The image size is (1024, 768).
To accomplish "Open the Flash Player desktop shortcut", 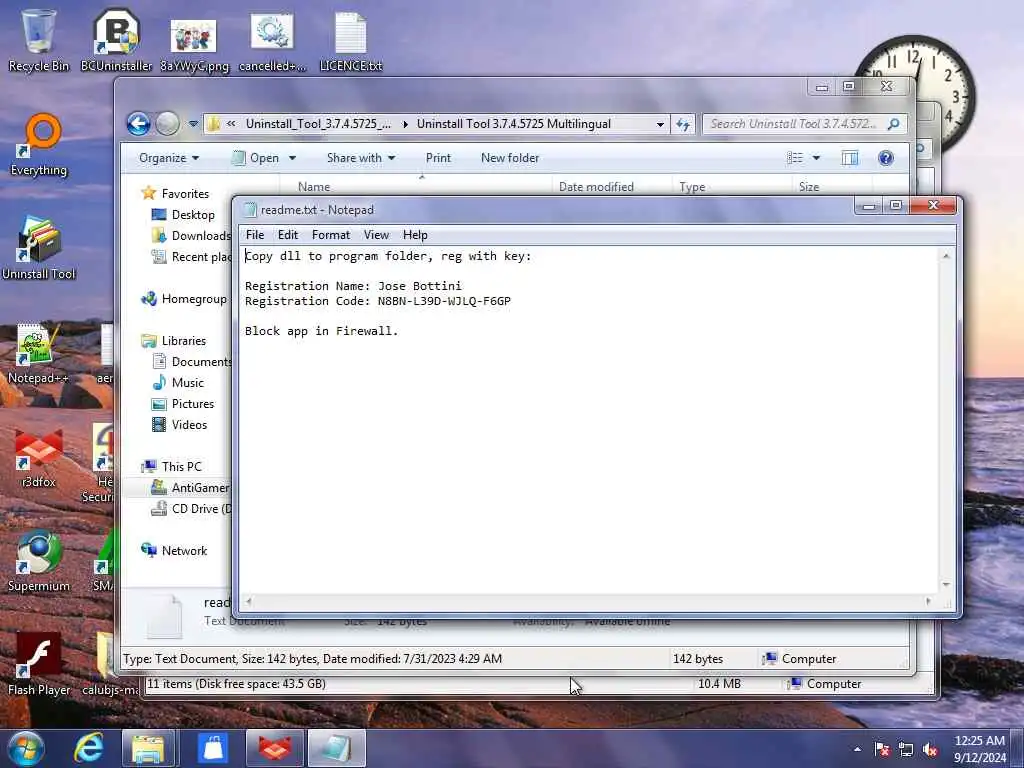I will (x=39, y=665).
